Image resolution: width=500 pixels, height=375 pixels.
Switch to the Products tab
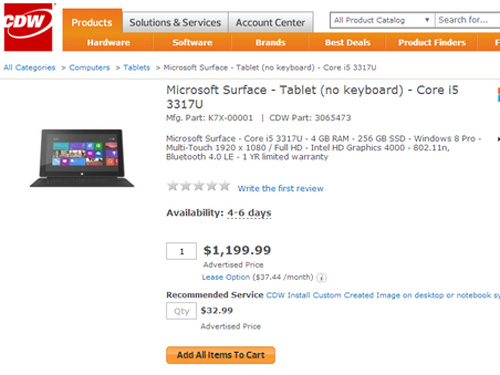tap(92, 22)
